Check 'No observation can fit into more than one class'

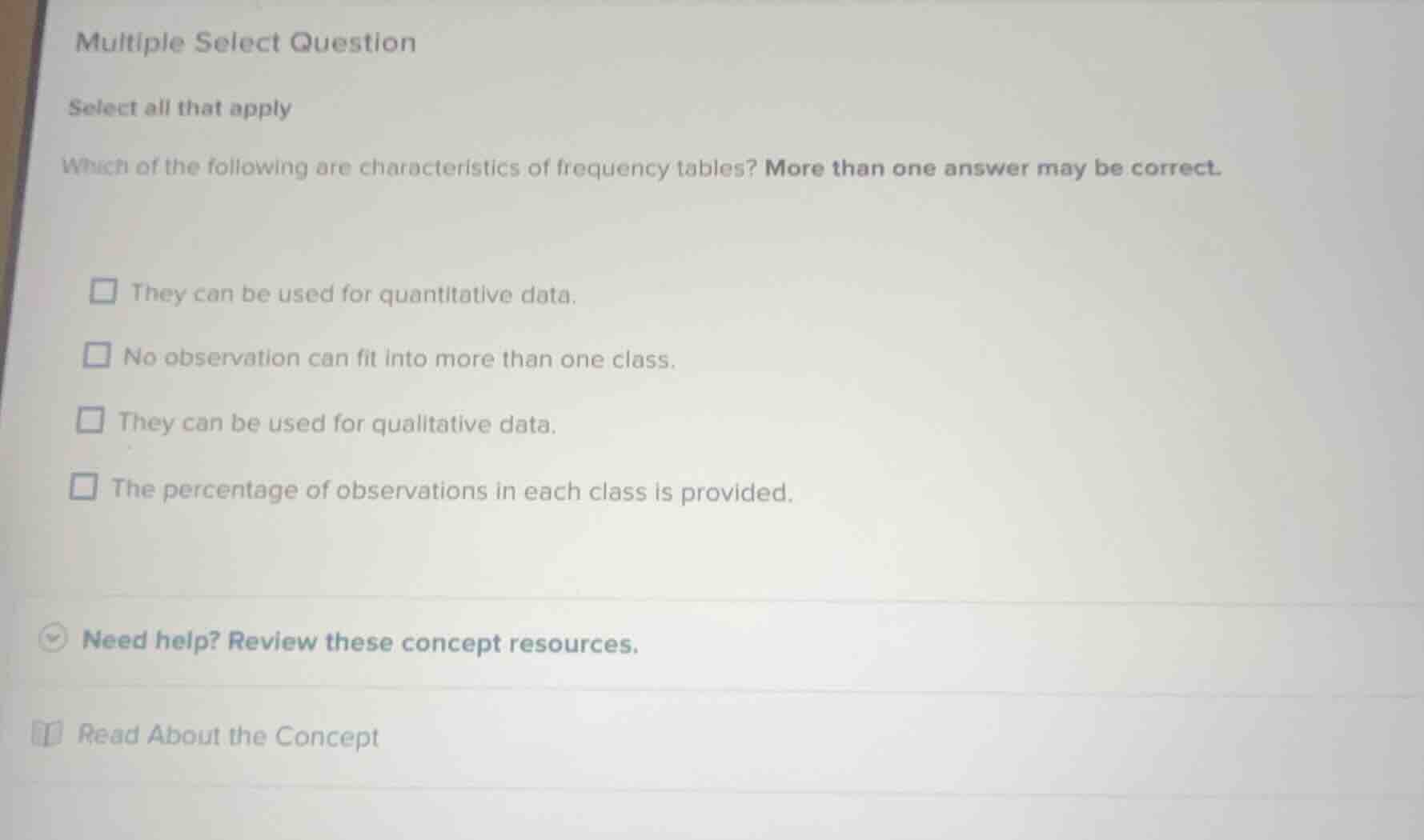click(x=95, y=355)
